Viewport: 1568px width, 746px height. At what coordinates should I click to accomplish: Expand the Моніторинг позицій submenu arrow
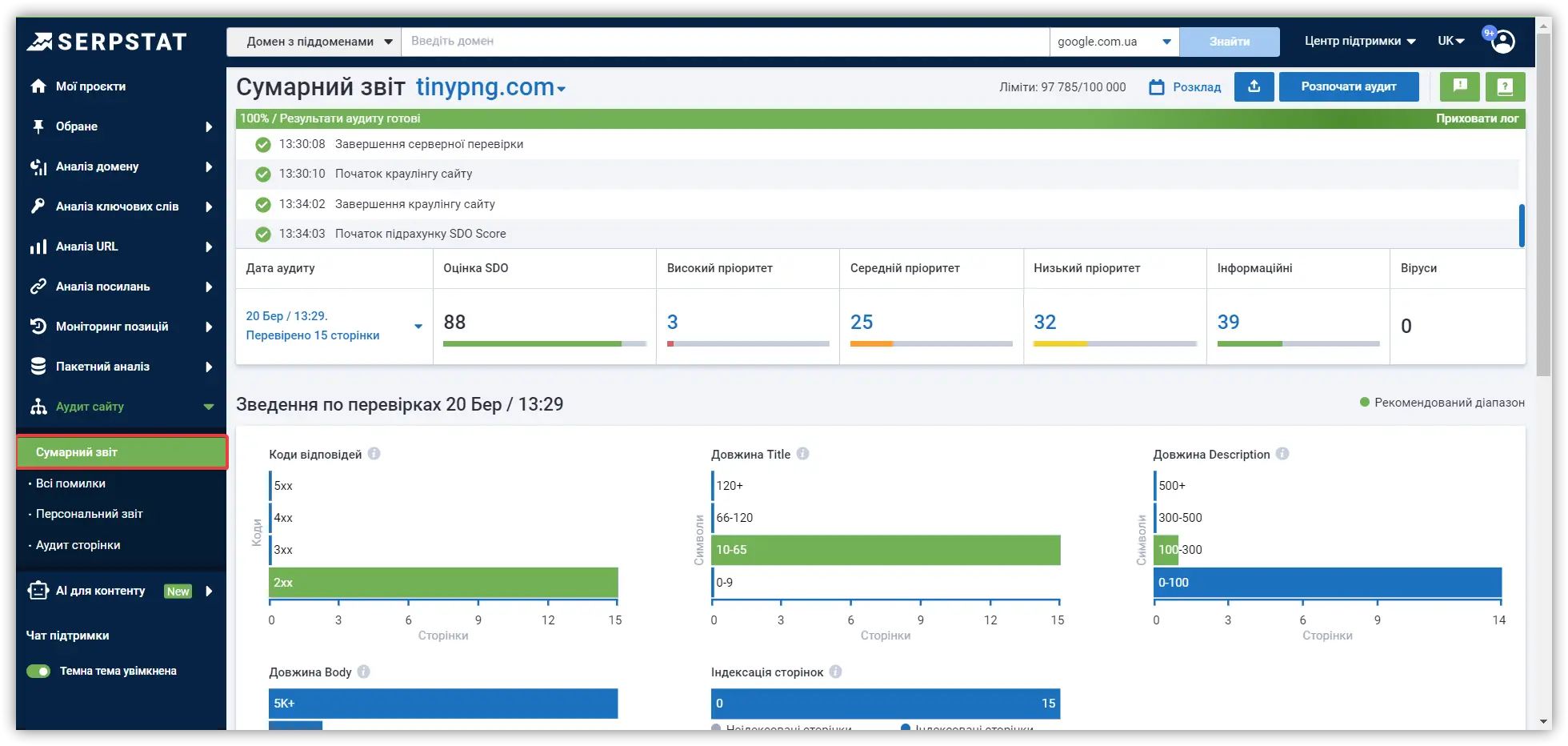[209, 327]
